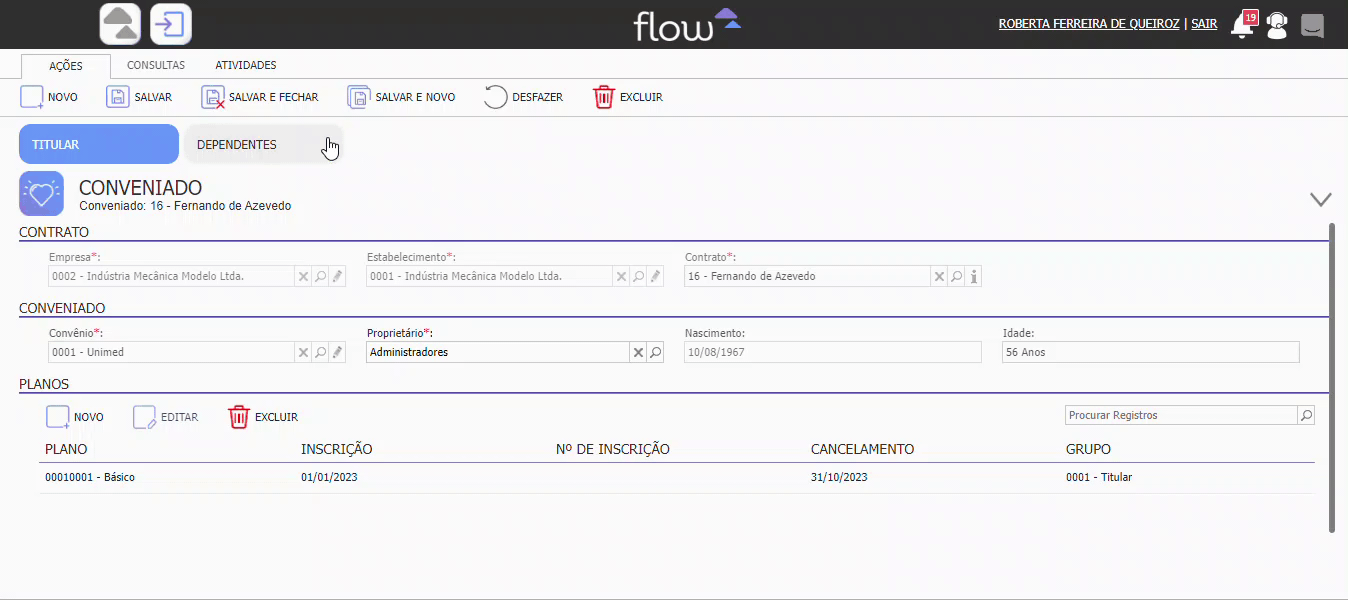Sort by the GRUPO column header
1348x600 pixels.
pos(1088,449)
